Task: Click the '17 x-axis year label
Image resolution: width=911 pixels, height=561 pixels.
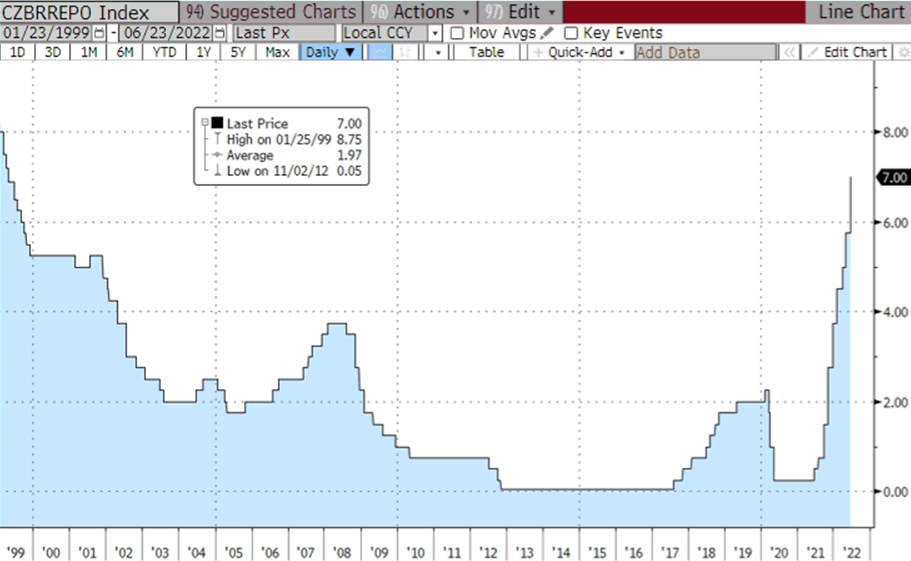Action: pyautogui.click(x=670, y=552)
